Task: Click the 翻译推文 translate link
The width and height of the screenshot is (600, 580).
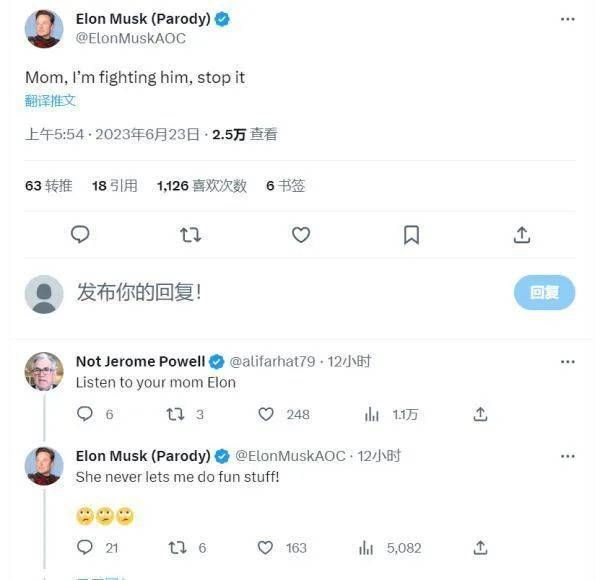Action: click(x=50, y=101)
